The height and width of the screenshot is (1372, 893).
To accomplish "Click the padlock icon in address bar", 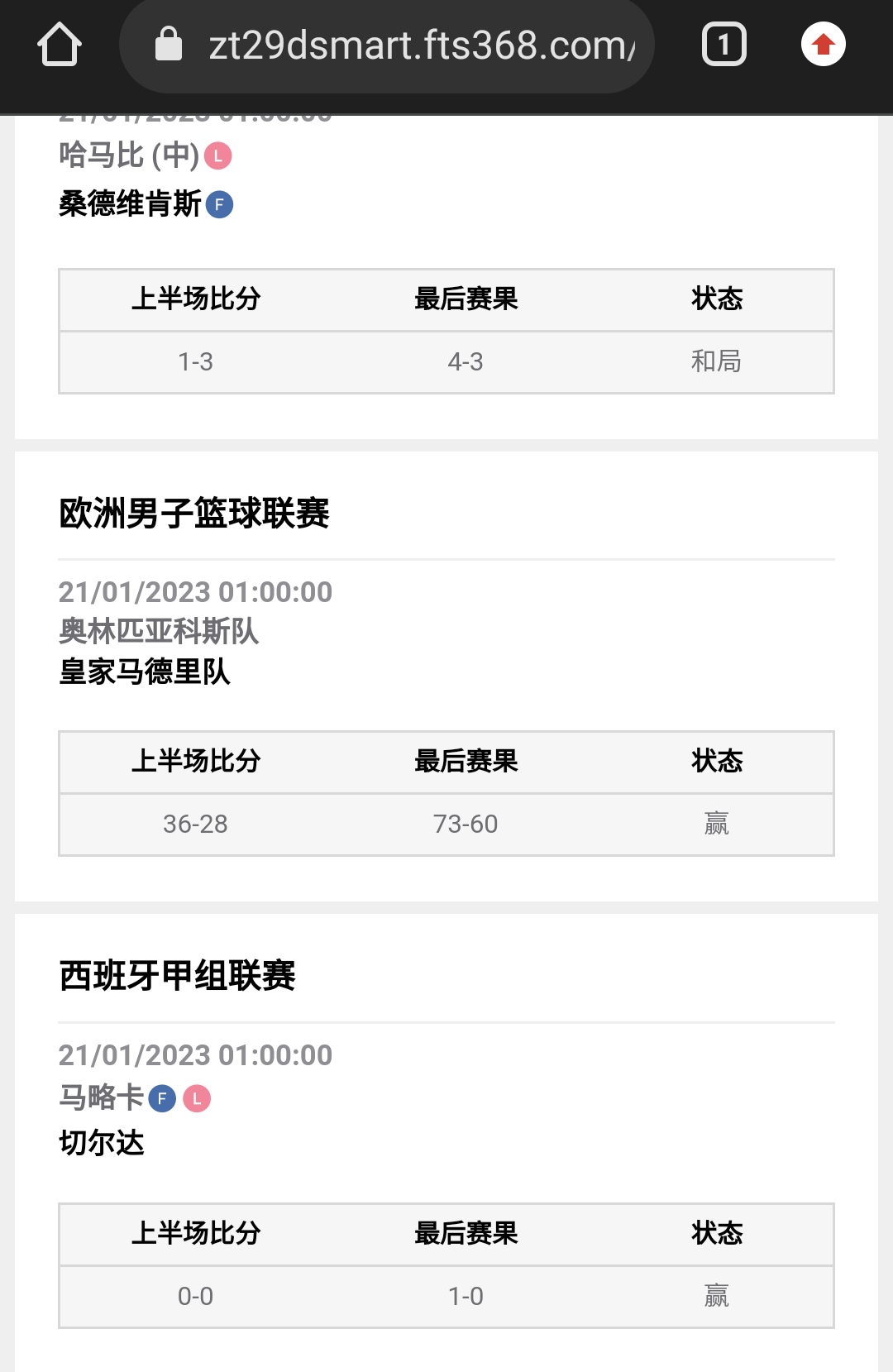I will (x=169, y=45).
